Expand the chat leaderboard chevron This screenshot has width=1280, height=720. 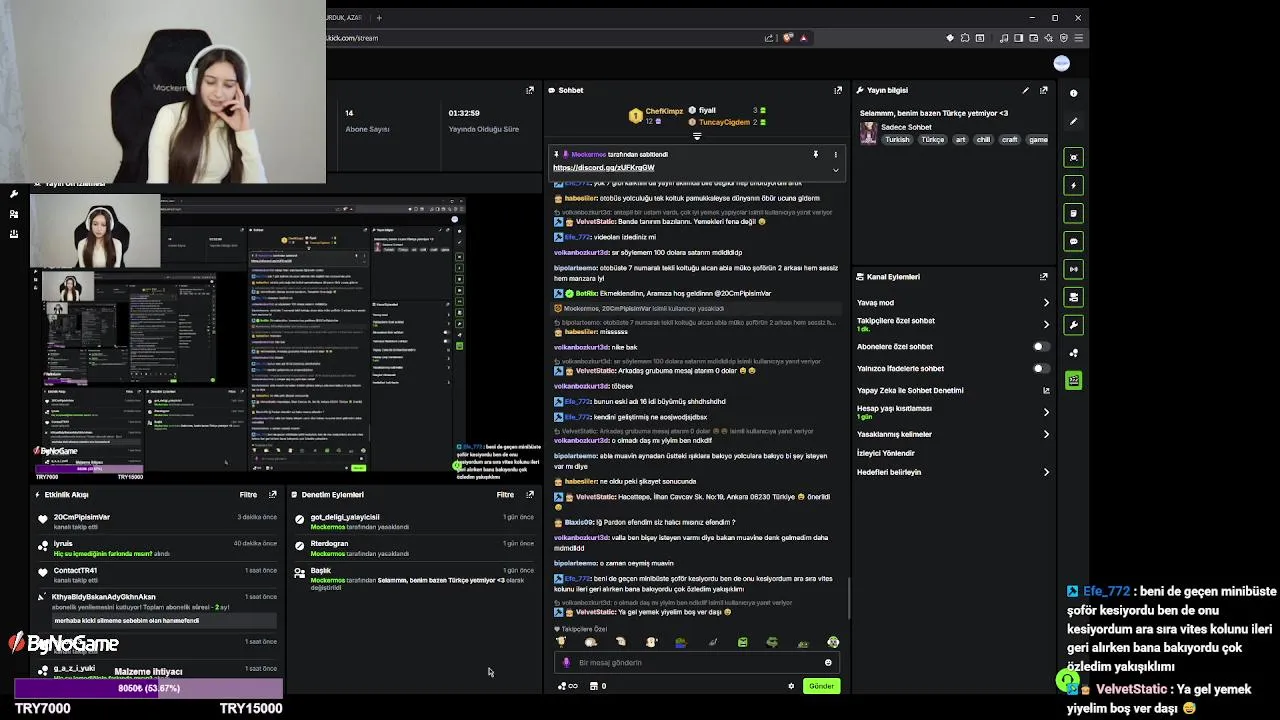coord(697,136)
